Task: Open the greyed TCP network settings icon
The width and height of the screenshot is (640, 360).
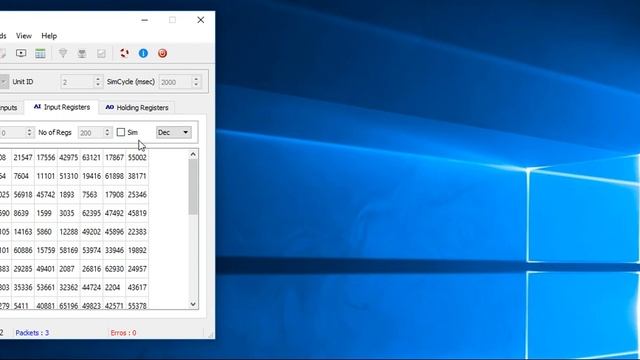Action: (82, 53)
